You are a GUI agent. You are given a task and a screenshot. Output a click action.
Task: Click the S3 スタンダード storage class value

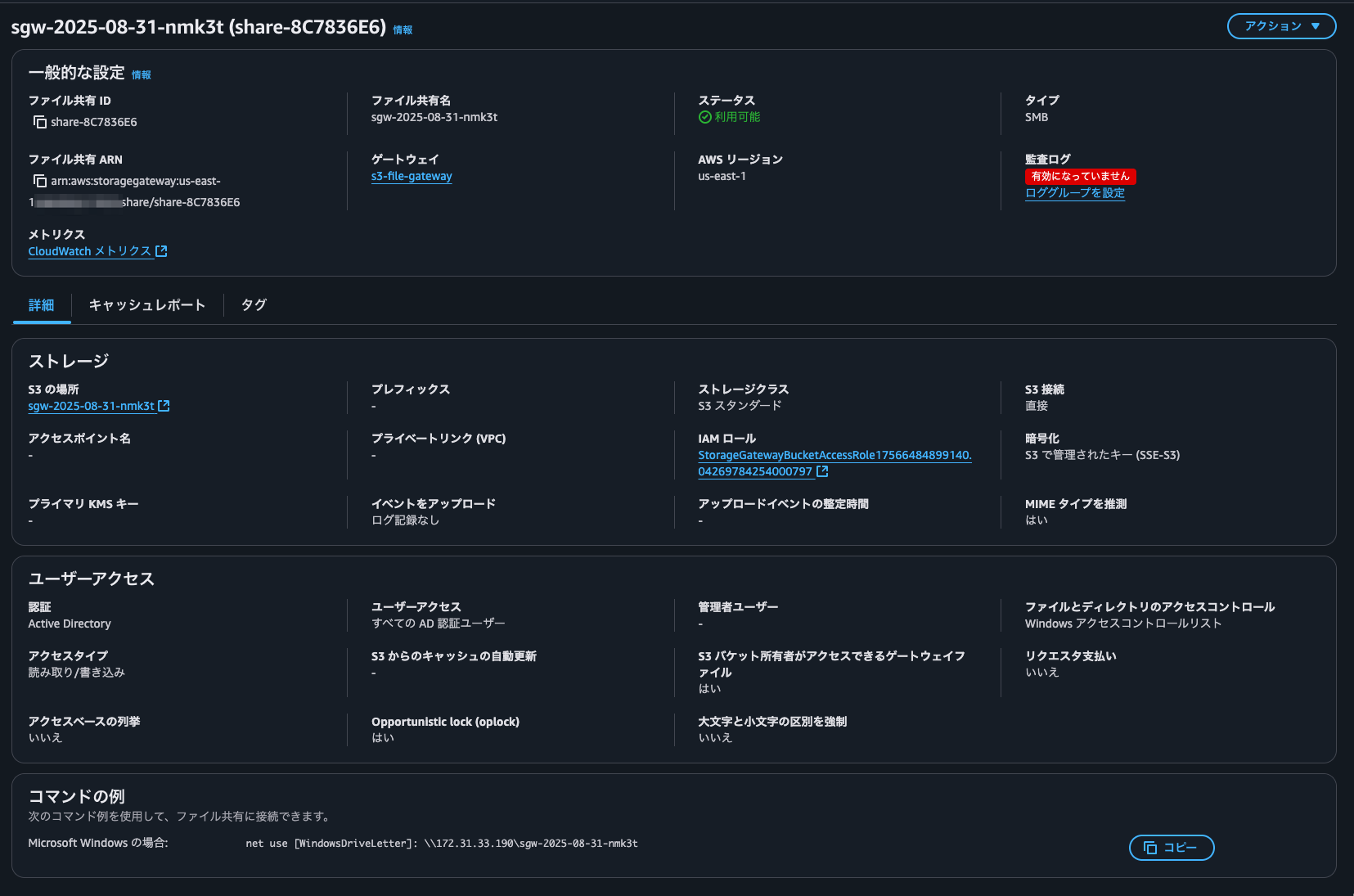tap(740, 406)
